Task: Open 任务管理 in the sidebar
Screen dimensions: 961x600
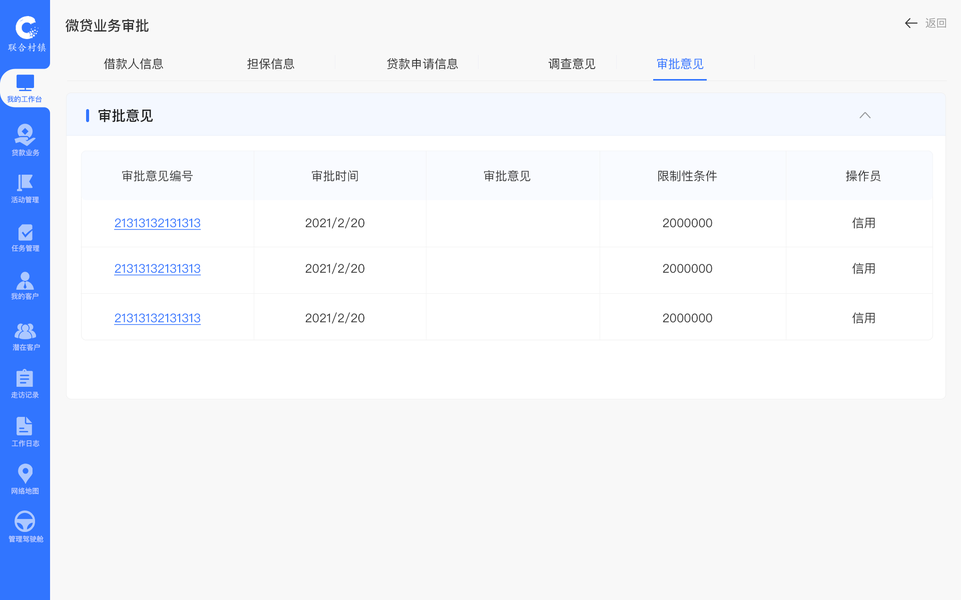Action: (25, 238)
